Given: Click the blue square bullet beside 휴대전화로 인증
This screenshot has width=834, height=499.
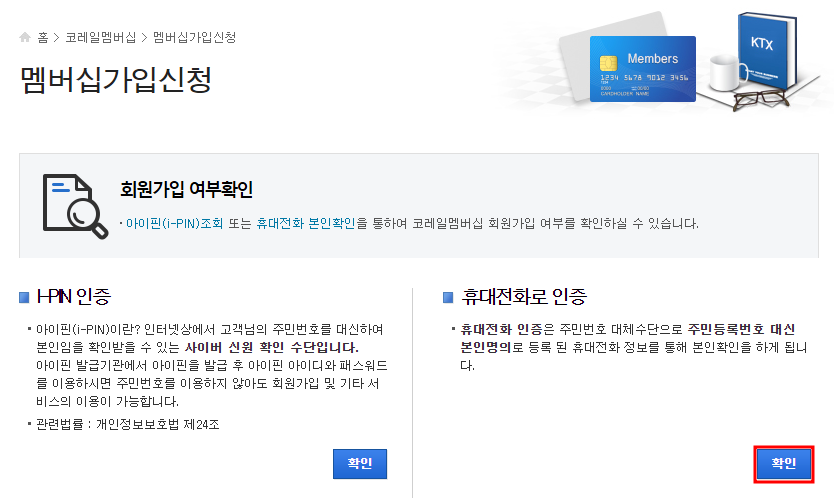Looking at the screenshot, I should click(448, 297).
